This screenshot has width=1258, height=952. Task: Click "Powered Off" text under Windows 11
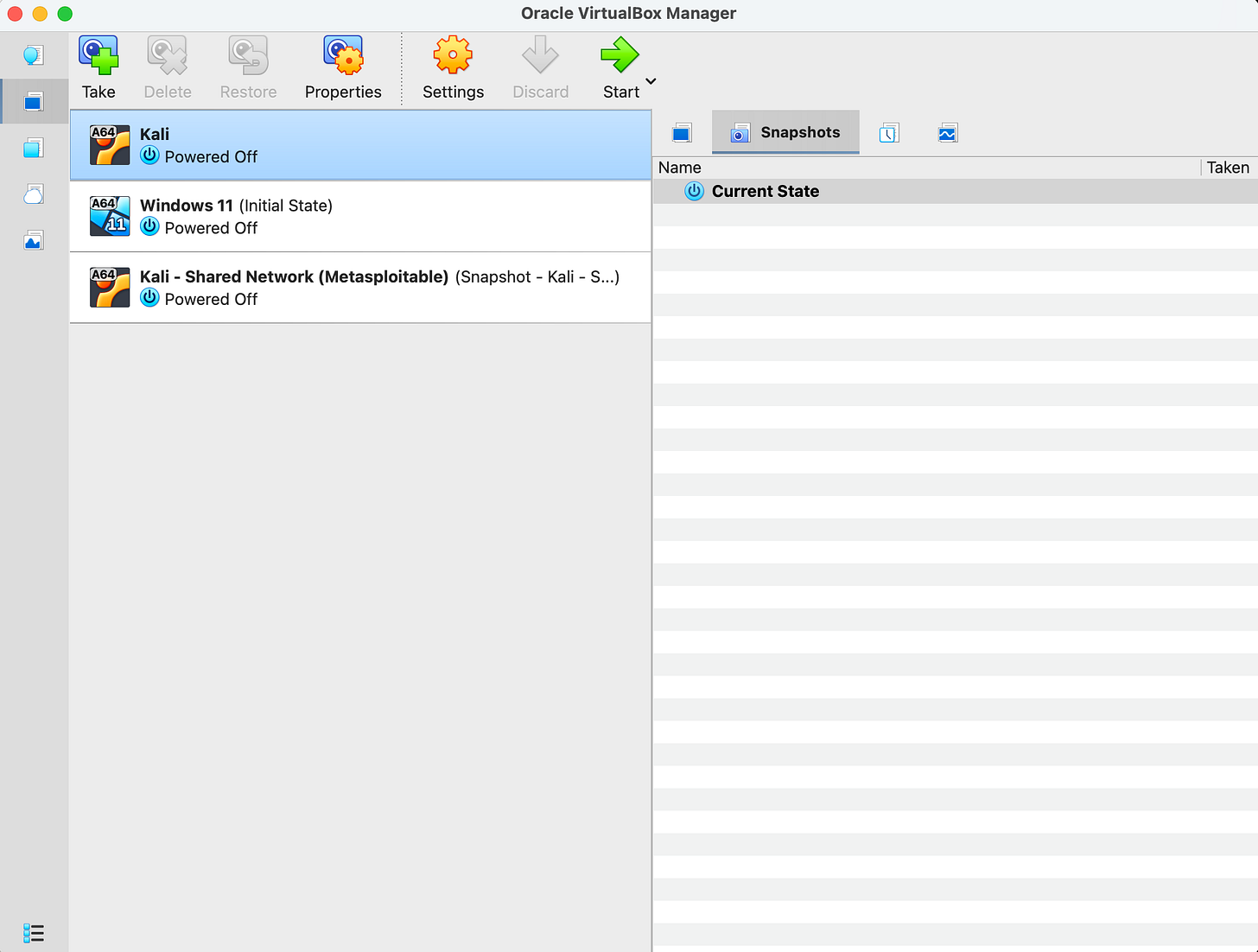(x=211, y=228)
